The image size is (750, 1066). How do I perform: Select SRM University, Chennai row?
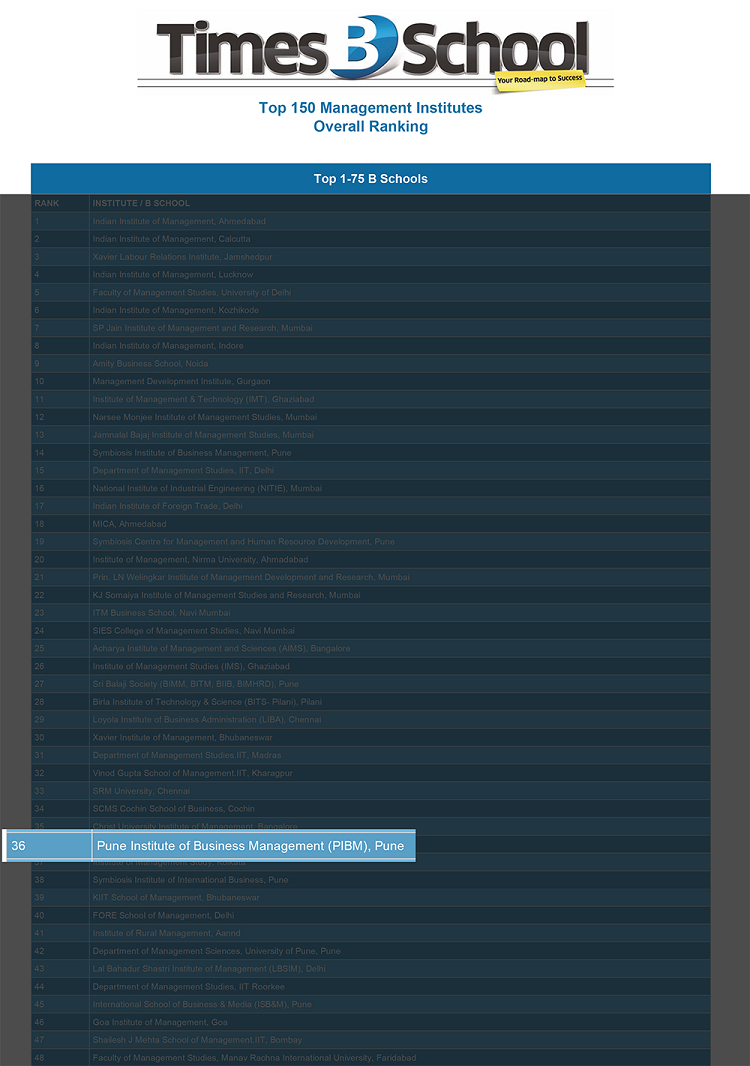pyautogui.click(x=371, y=791)
